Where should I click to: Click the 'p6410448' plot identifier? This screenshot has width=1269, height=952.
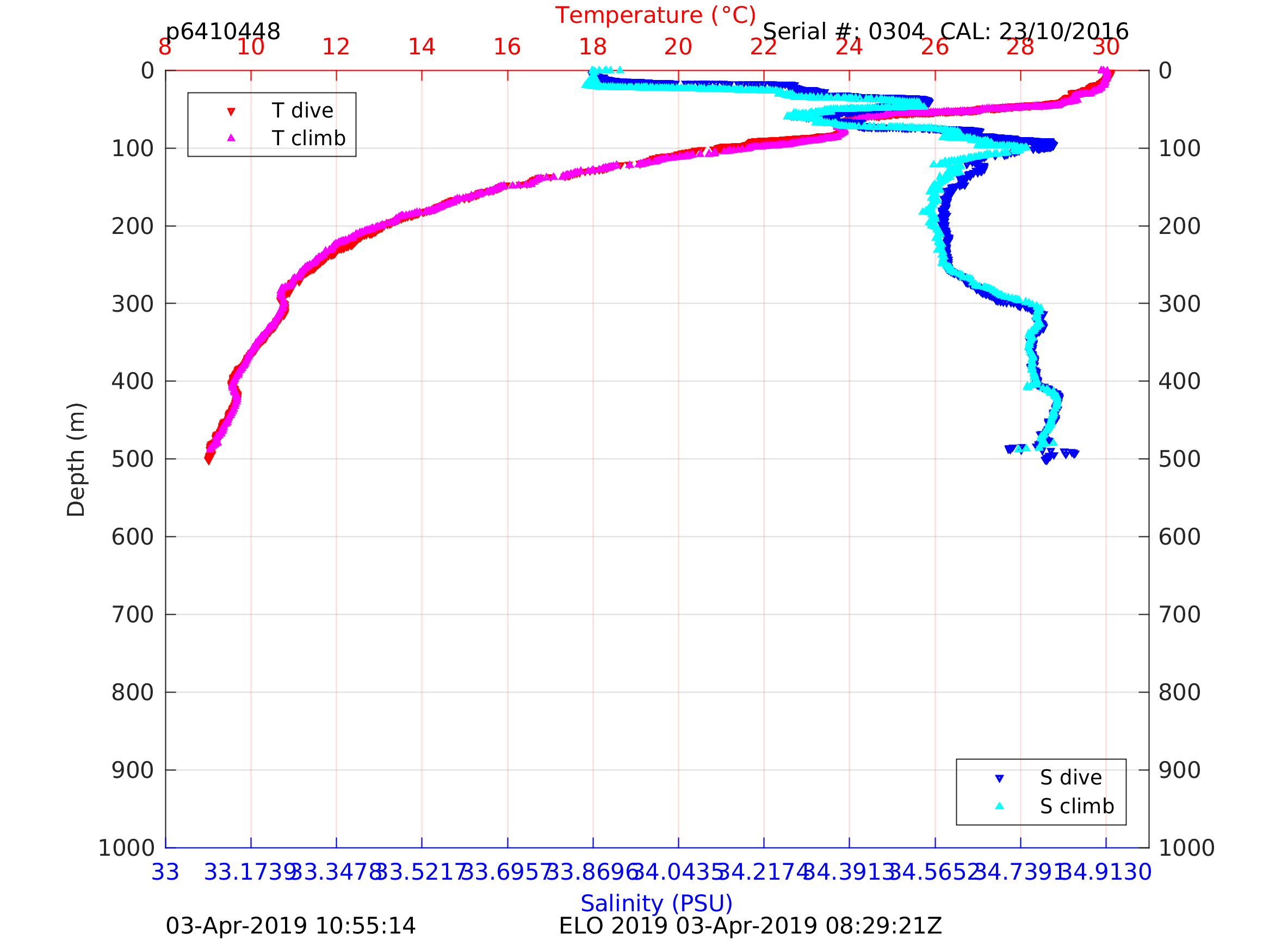222,32
